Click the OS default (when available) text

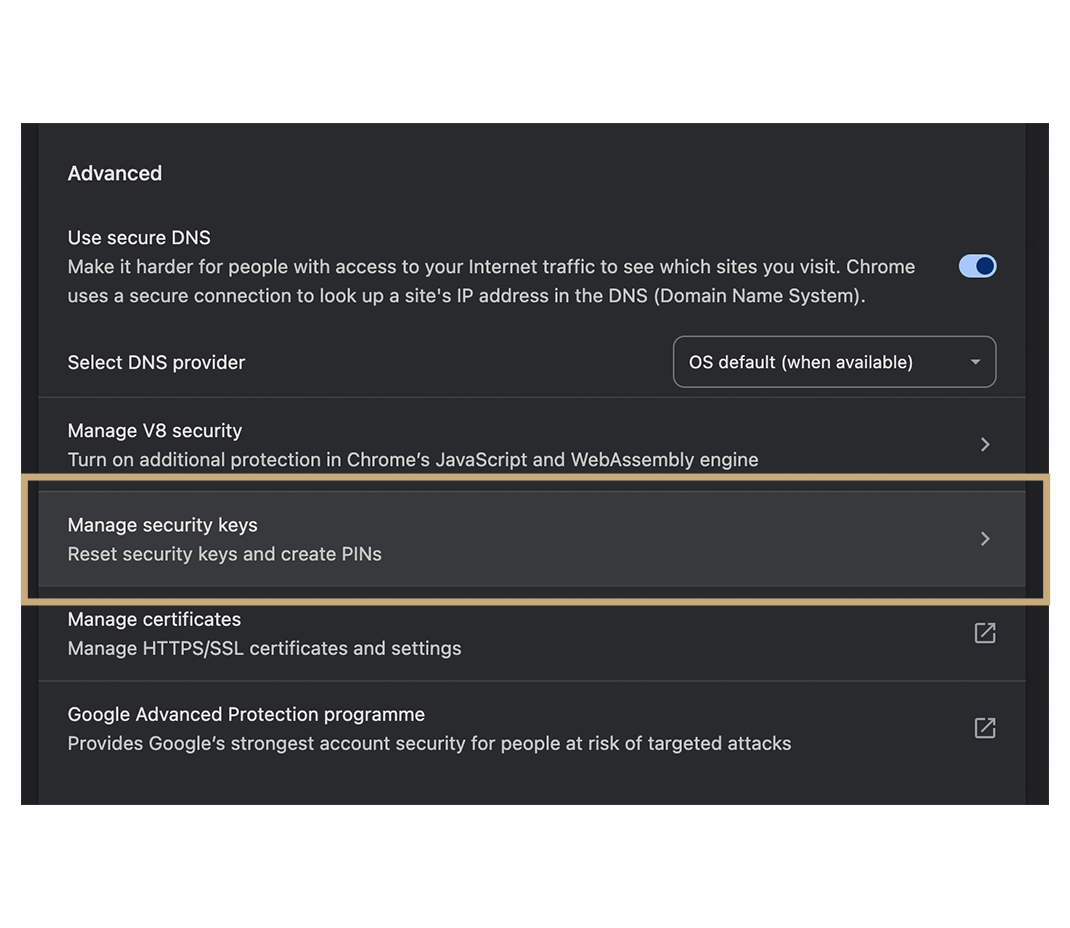click(x=801, y=362)
